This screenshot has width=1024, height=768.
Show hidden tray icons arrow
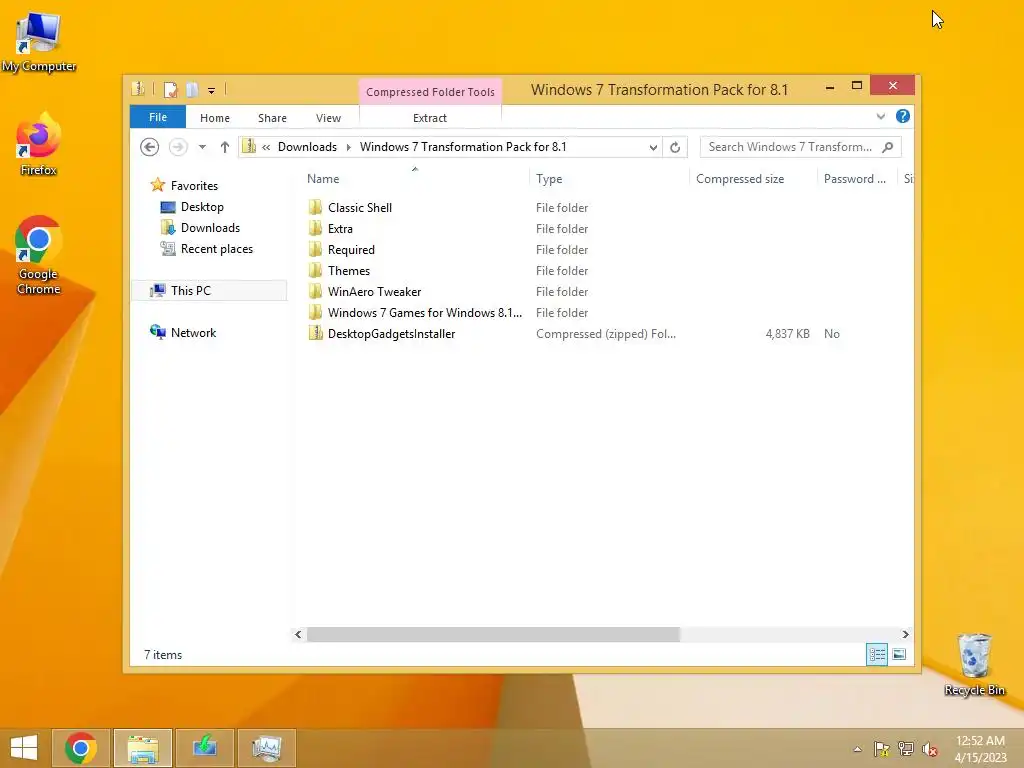857,749
